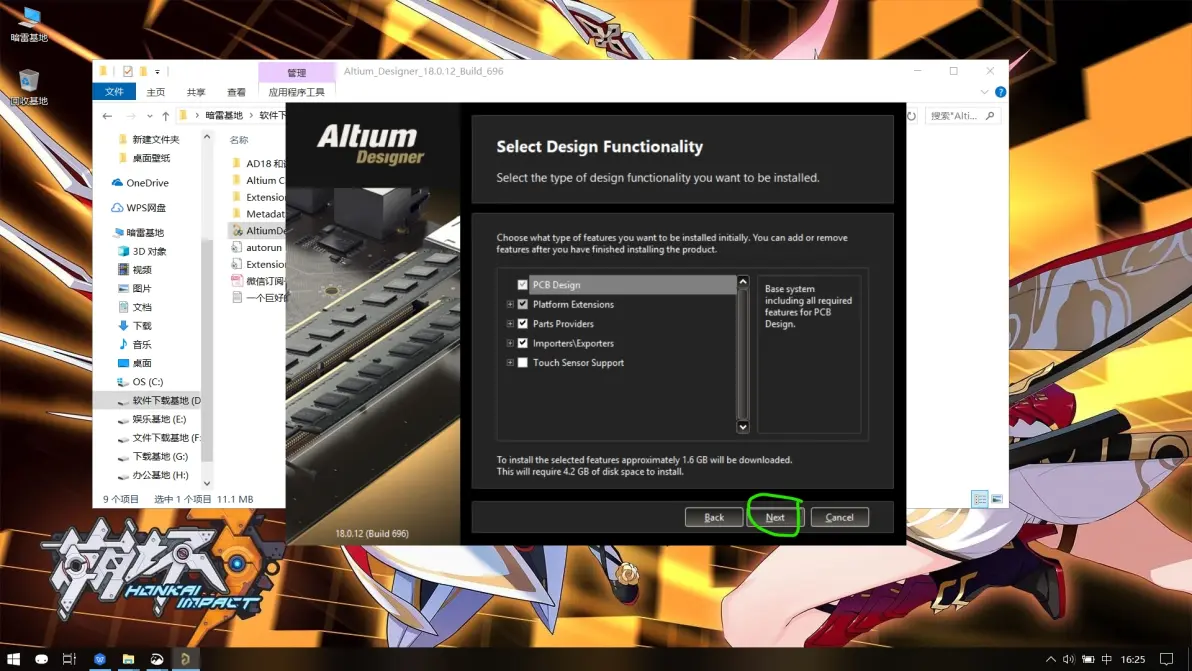This screenshot has width=1192, height=671.
Task: Switch to the 主页 ribbon tab
Action: [156, 92]
